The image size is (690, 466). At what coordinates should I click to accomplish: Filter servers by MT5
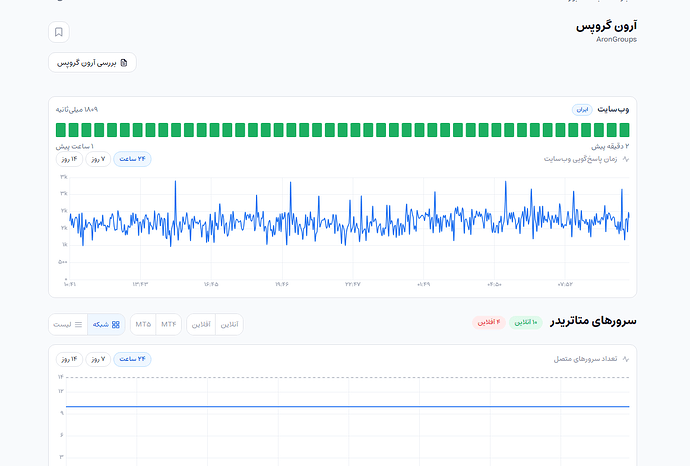coord(143,324)
